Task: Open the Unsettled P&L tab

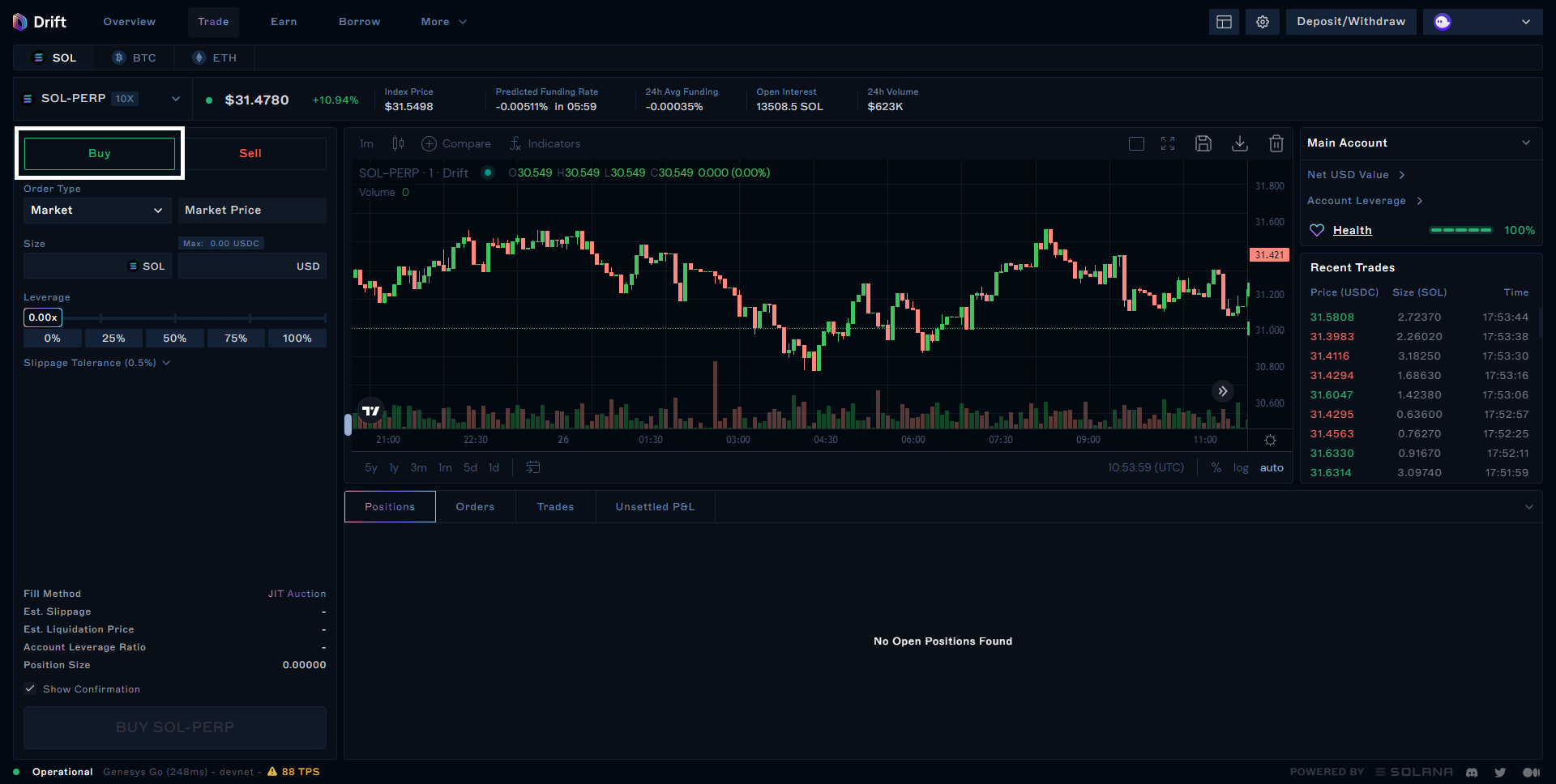Action: click(x=655, y=507)
